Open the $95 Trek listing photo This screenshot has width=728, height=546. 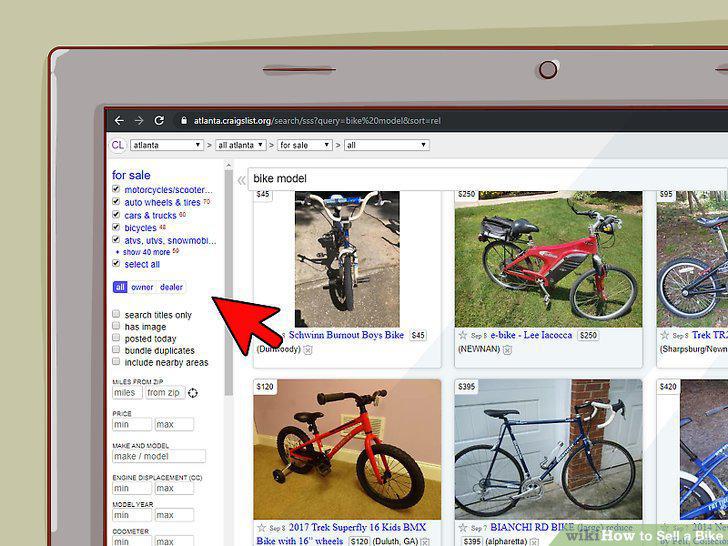[x=692, y=259]
